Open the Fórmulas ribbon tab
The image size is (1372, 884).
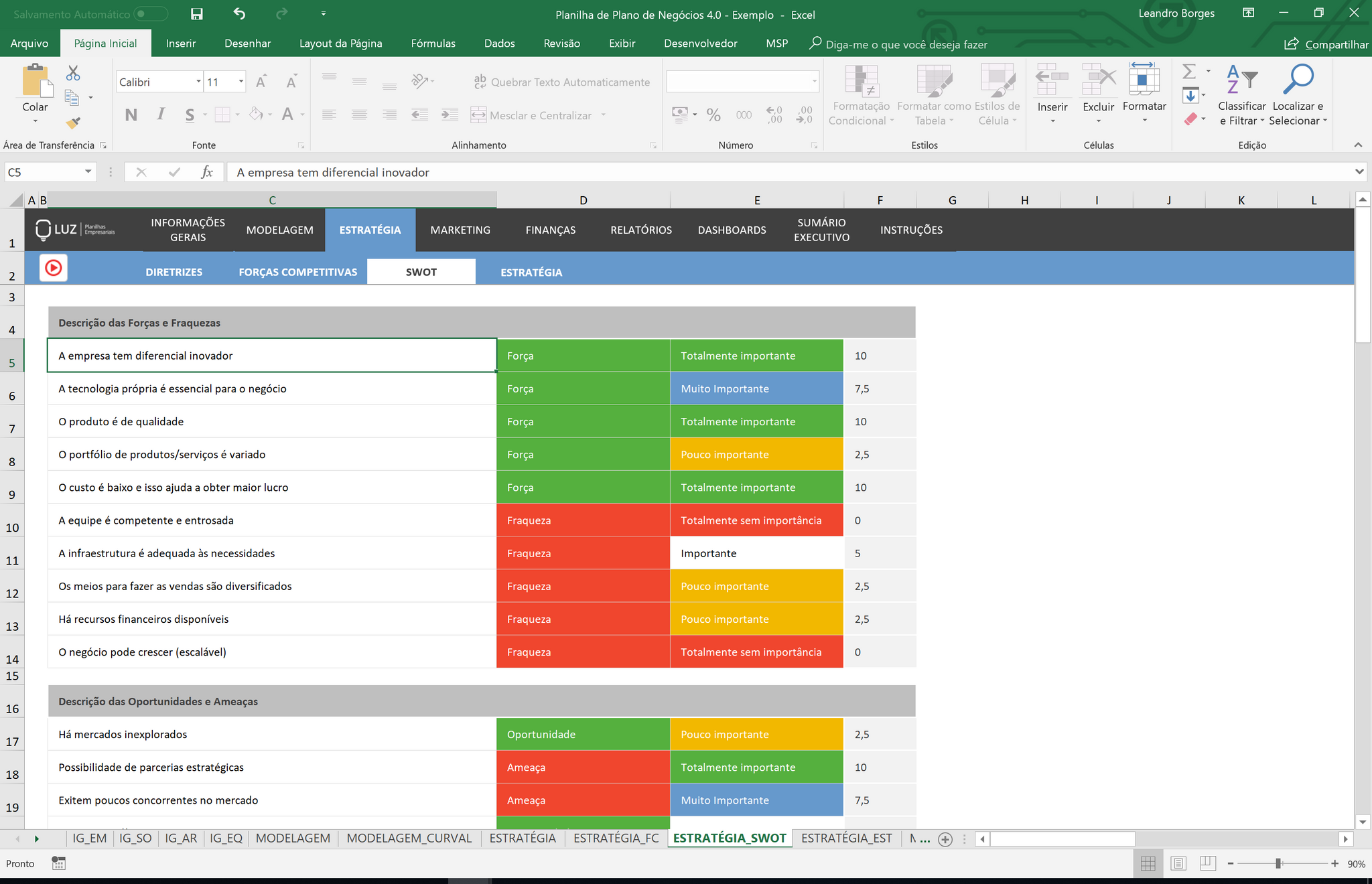click(433, 44)
